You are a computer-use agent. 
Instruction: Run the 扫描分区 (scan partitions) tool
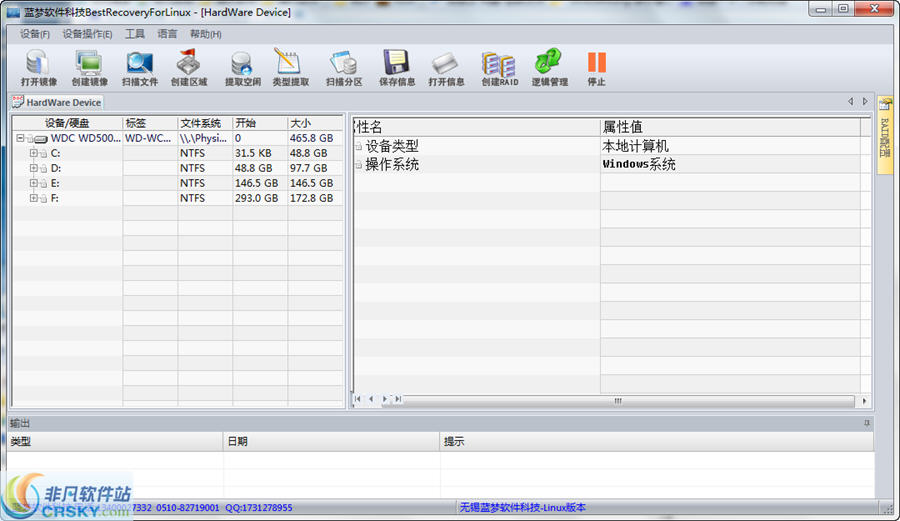pyautogui.click(x=344, y=68)
